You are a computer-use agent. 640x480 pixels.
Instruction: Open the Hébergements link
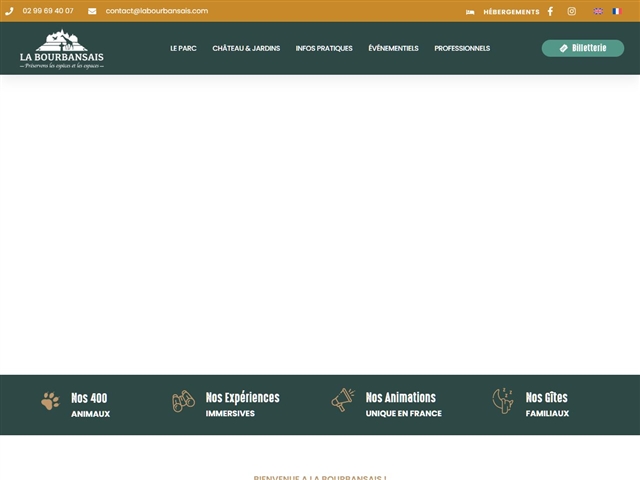510,12
